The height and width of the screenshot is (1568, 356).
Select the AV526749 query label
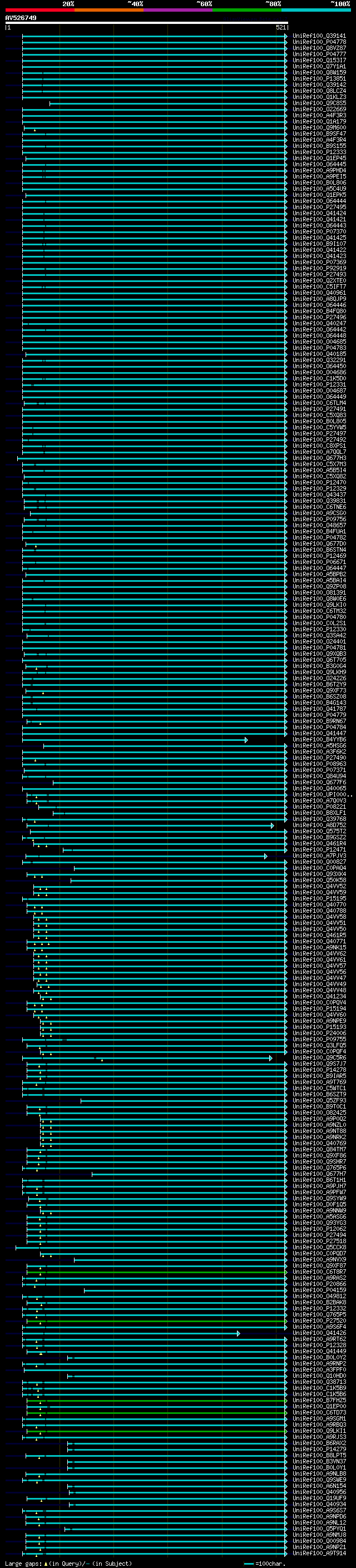[21, 18]
